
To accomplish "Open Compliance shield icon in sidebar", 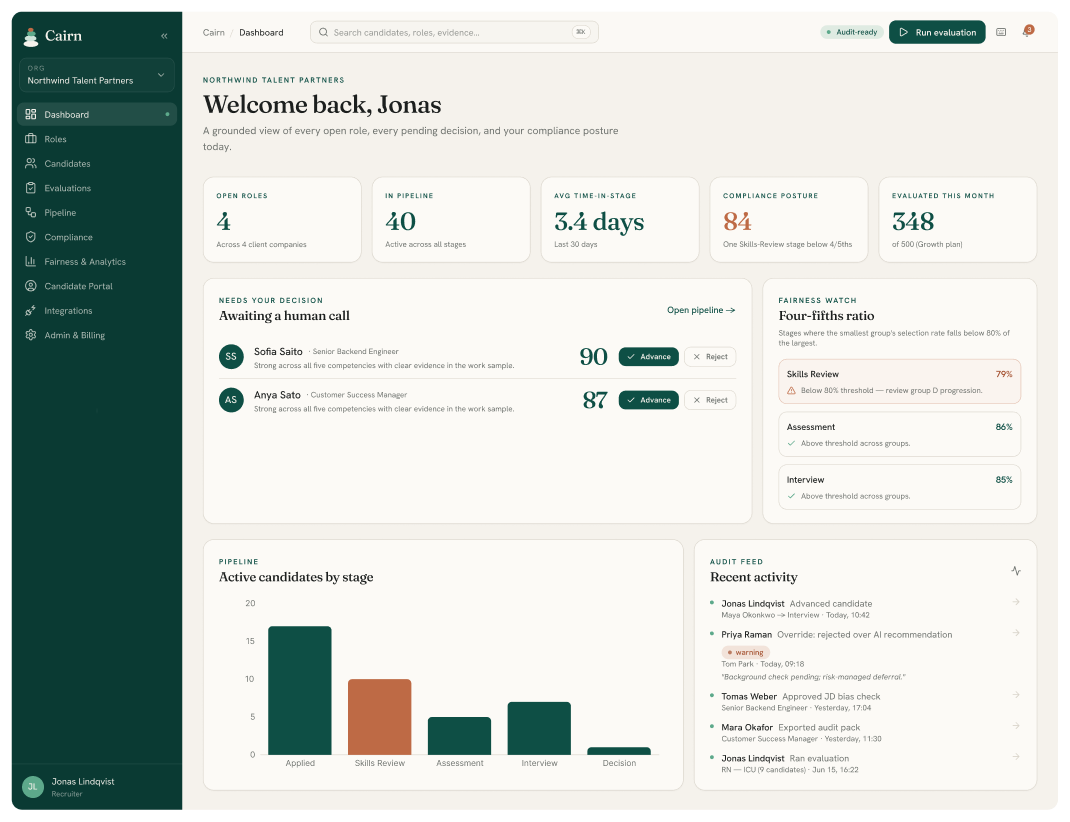I will tap(31, 237).
